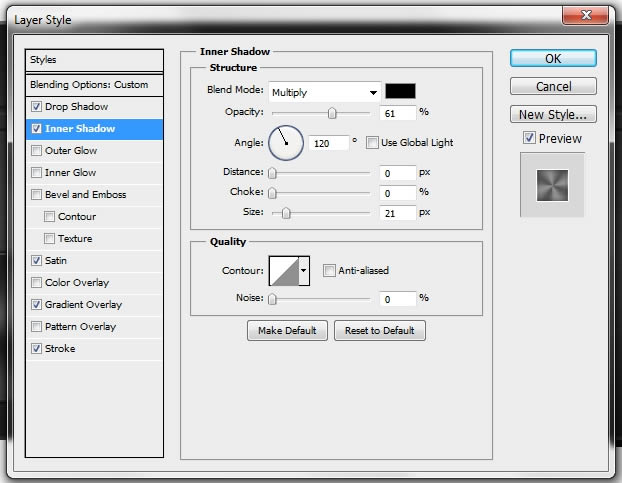The image size is (622, 483).
Task: Click the Choke value field
Action: coord(397,193)
